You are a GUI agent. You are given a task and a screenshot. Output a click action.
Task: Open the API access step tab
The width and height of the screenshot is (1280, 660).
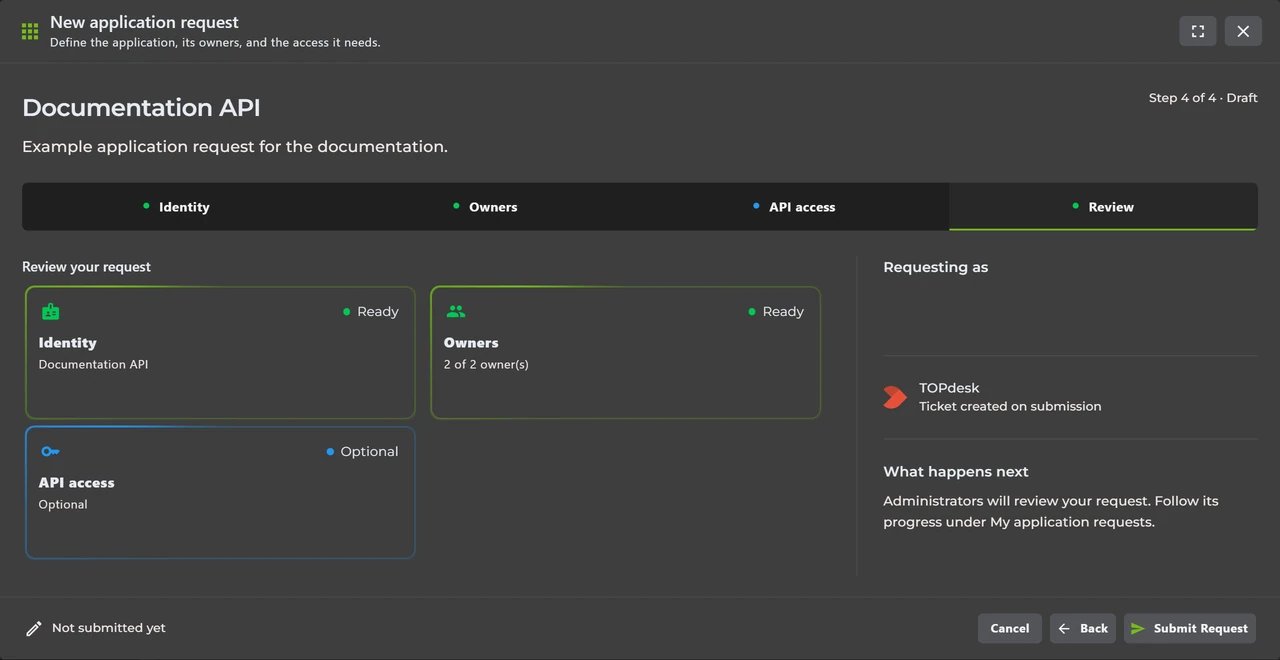pyautogui.click(x=794, y=207)
